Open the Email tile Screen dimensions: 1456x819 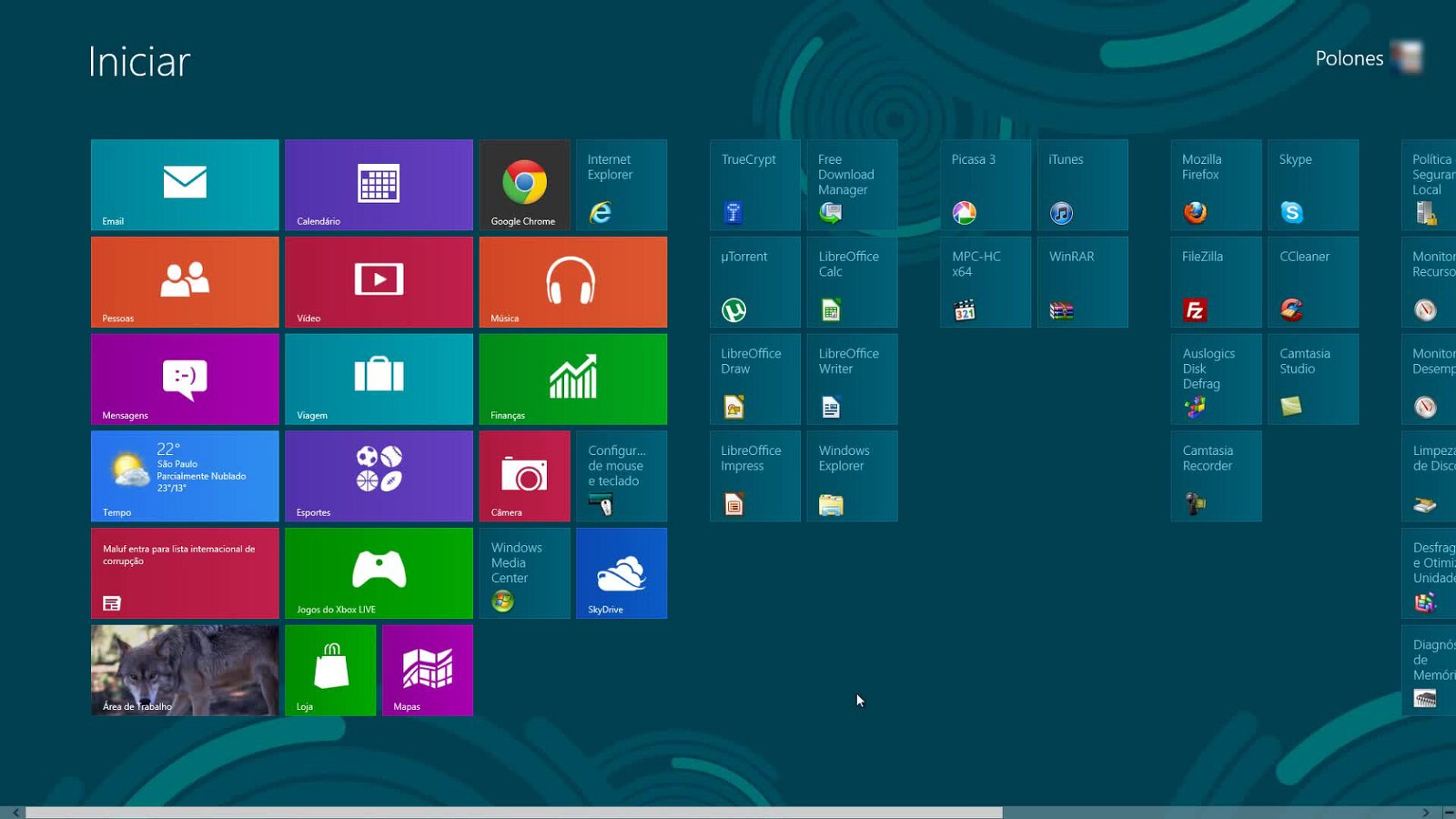click(185, 185)
